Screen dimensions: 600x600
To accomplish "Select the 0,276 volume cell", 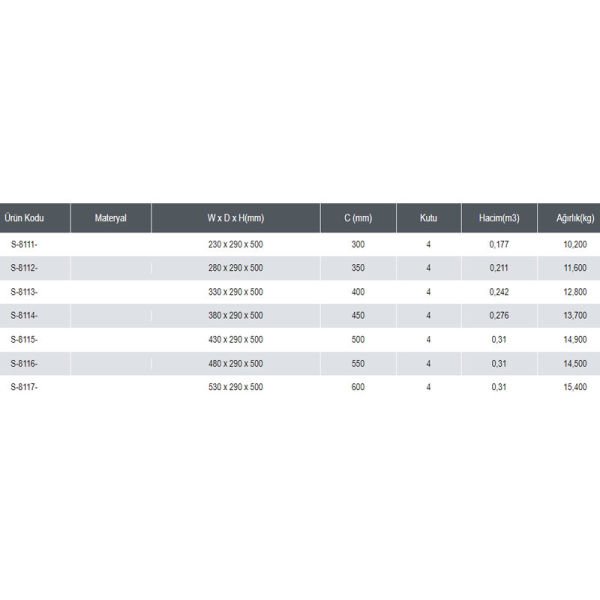I will click(499, 315).
